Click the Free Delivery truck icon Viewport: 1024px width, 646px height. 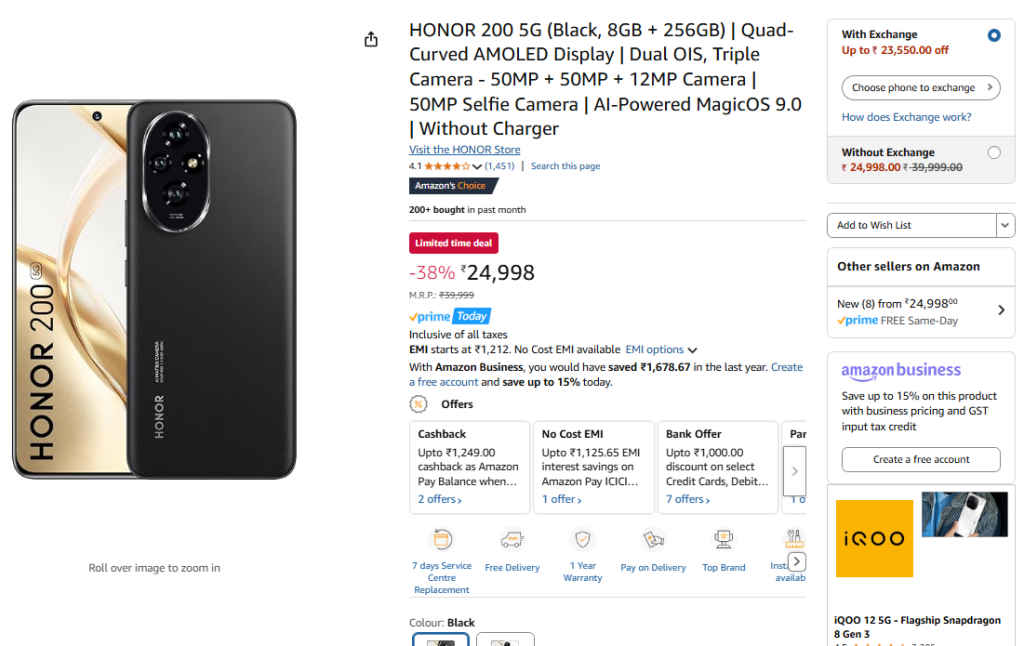[512, 538]
